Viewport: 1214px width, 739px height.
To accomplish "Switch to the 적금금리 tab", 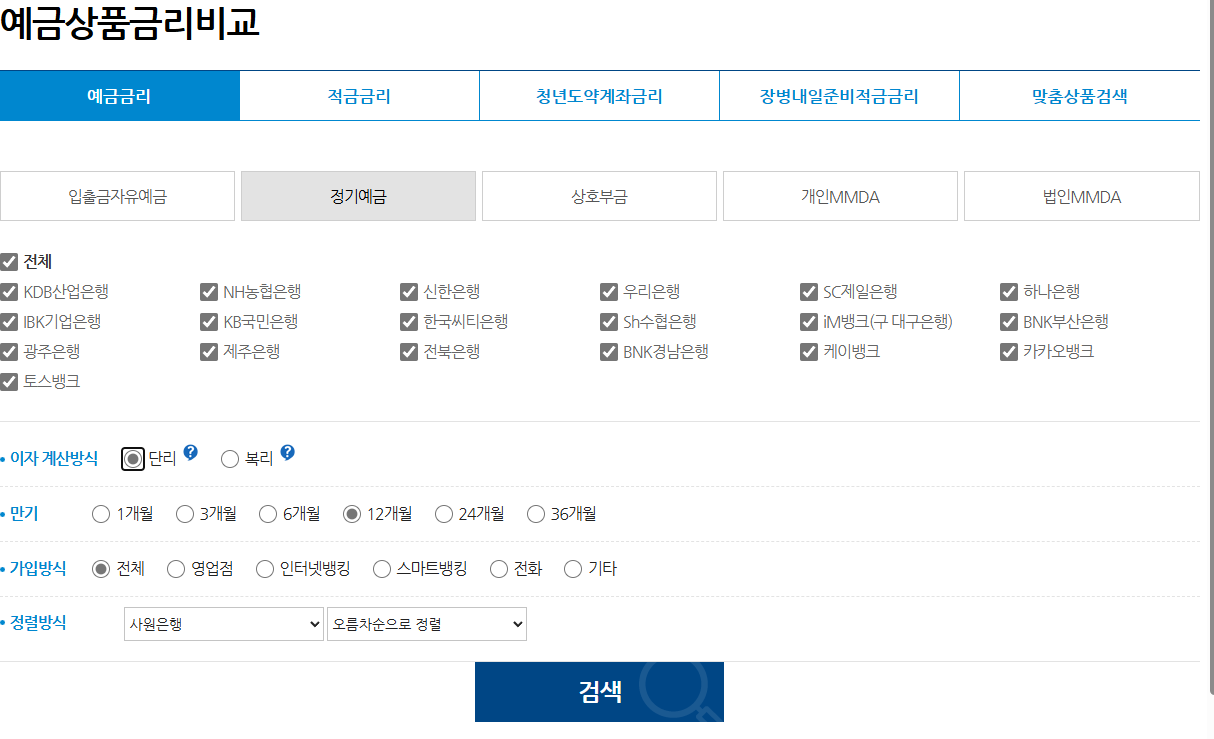I will coord(359,95).
